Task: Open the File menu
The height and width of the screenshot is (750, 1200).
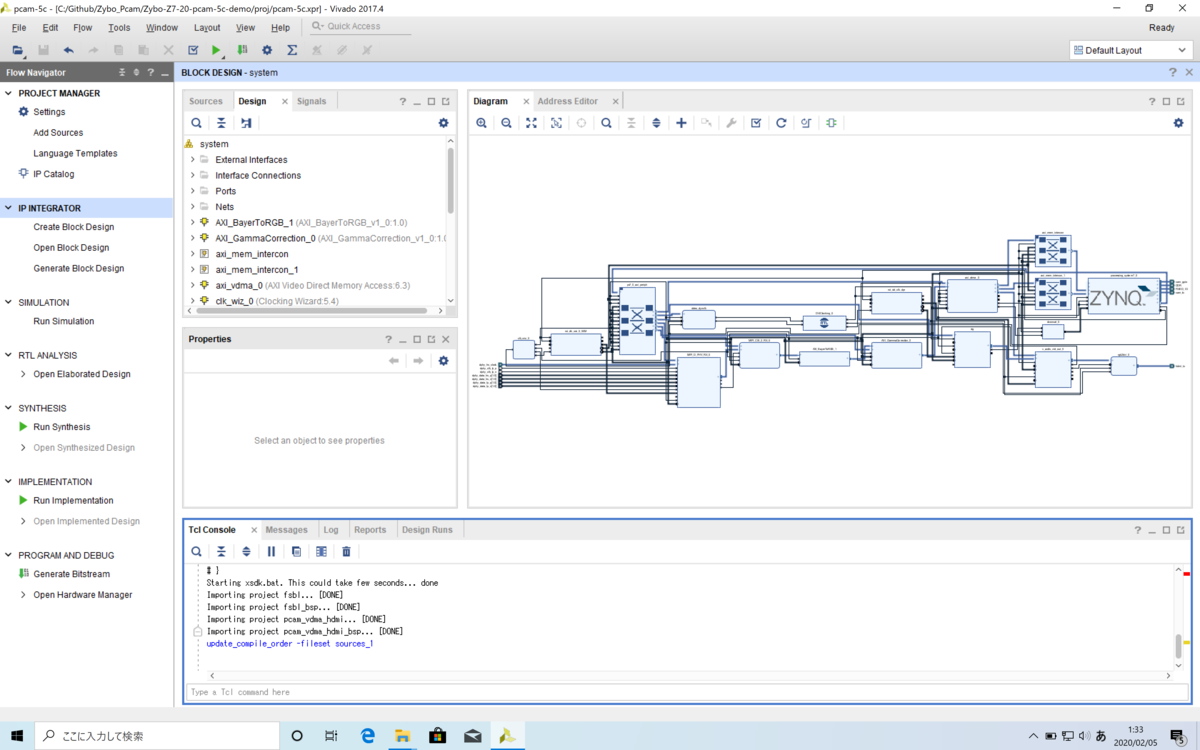Action: 19,28
